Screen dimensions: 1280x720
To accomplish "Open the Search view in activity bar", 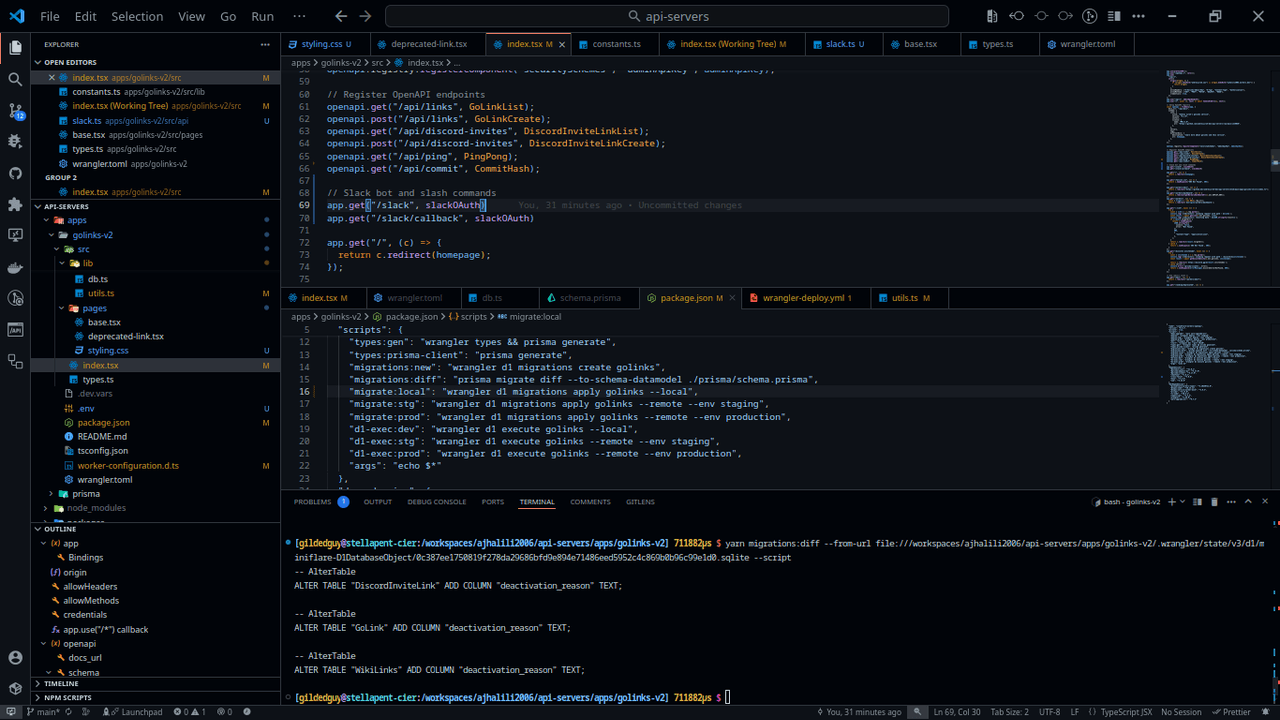I will click(x=15, y=79).
